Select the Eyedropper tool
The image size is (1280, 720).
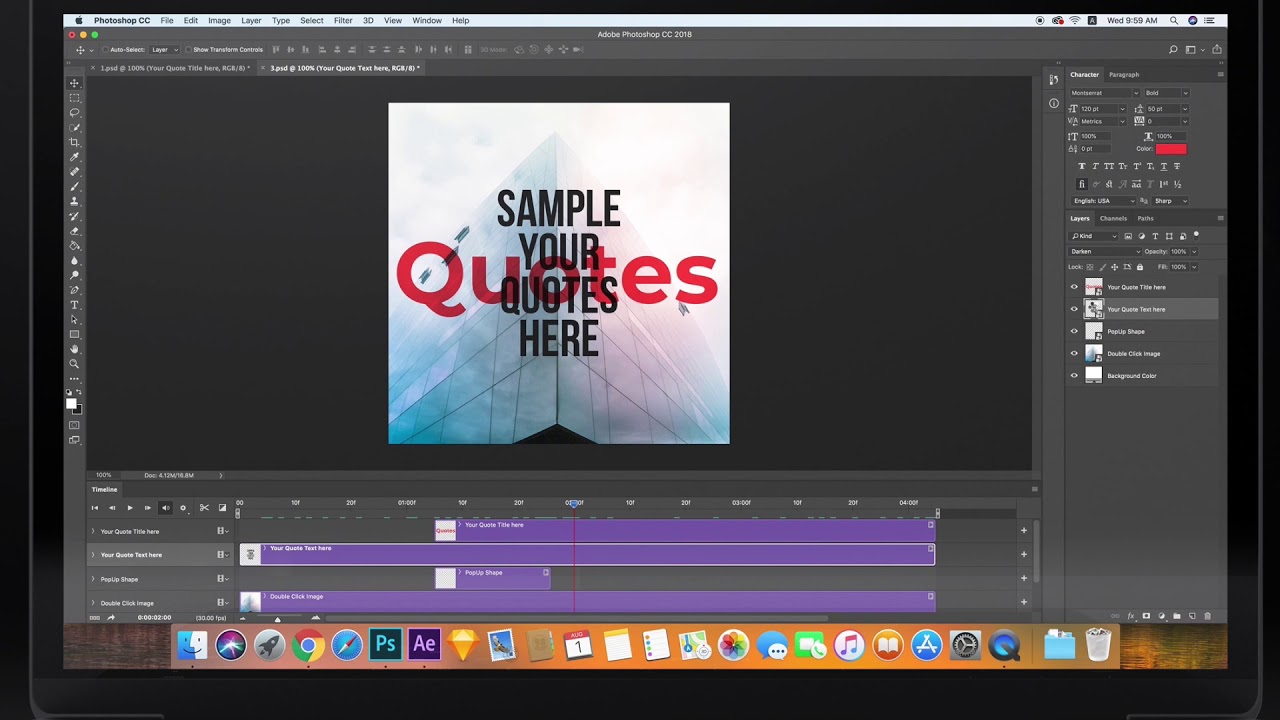(75, 157)
